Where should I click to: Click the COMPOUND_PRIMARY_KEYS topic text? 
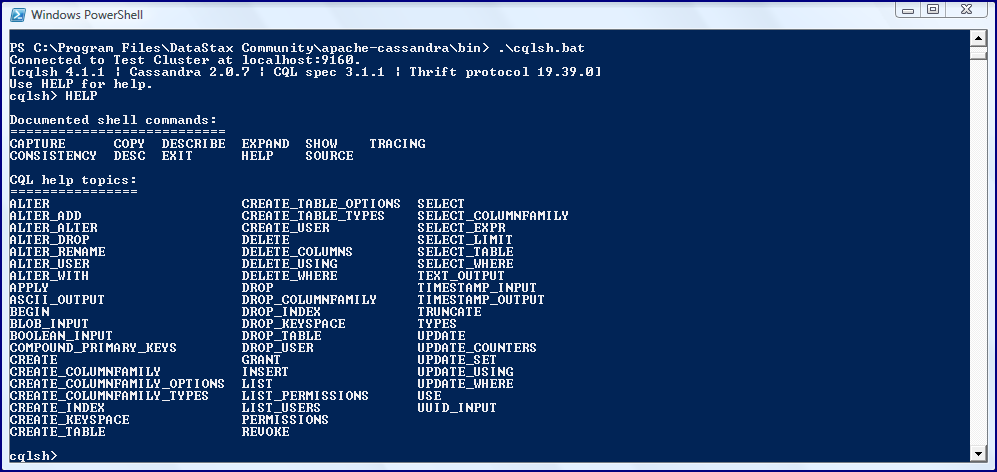[93, 348]
